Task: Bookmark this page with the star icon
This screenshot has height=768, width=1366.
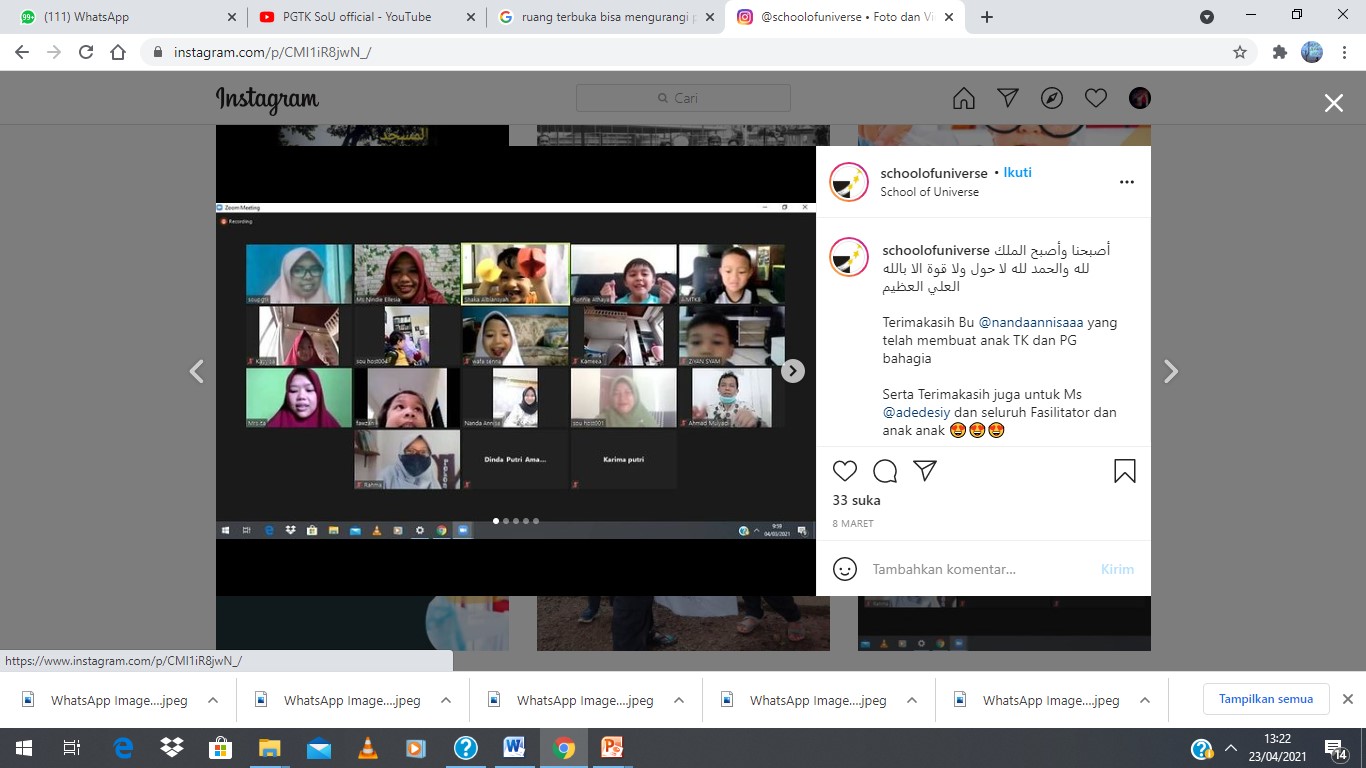Action: 1240,52
